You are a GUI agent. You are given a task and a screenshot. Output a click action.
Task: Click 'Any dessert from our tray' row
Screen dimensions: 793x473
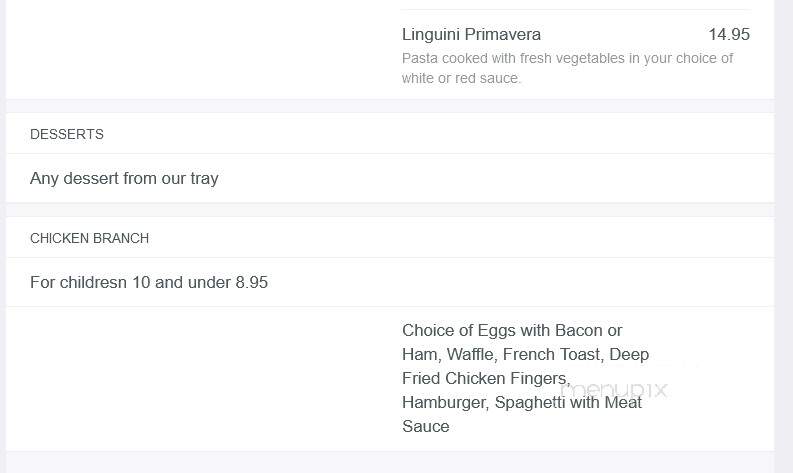pos(390,178)
